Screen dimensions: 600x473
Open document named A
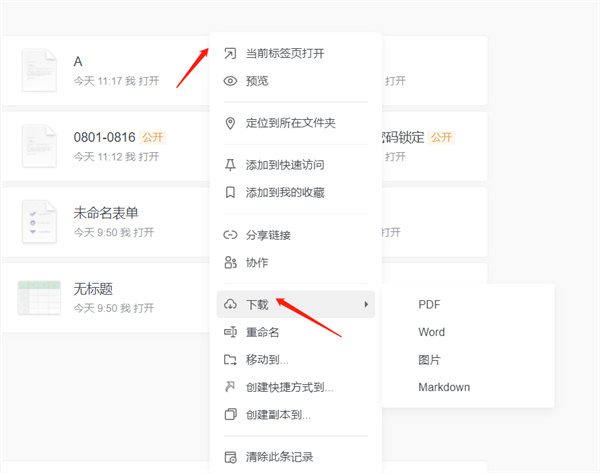(x=78, y=62)
